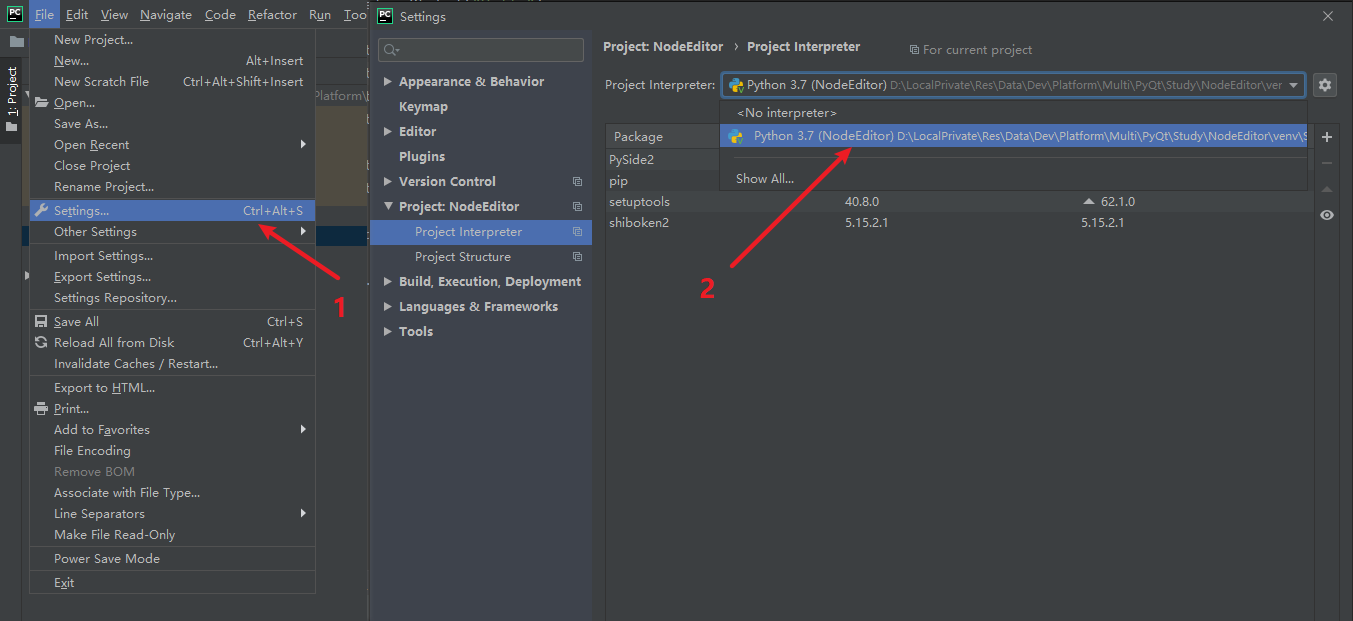
Task: Click the PyCharm logo in main window
Action: 15,14
